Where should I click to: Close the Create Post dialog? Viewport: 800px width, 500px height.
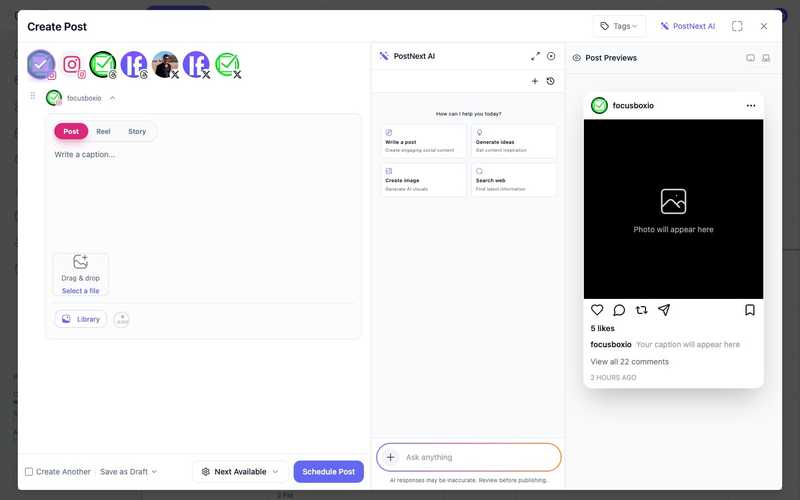point(764,26)
